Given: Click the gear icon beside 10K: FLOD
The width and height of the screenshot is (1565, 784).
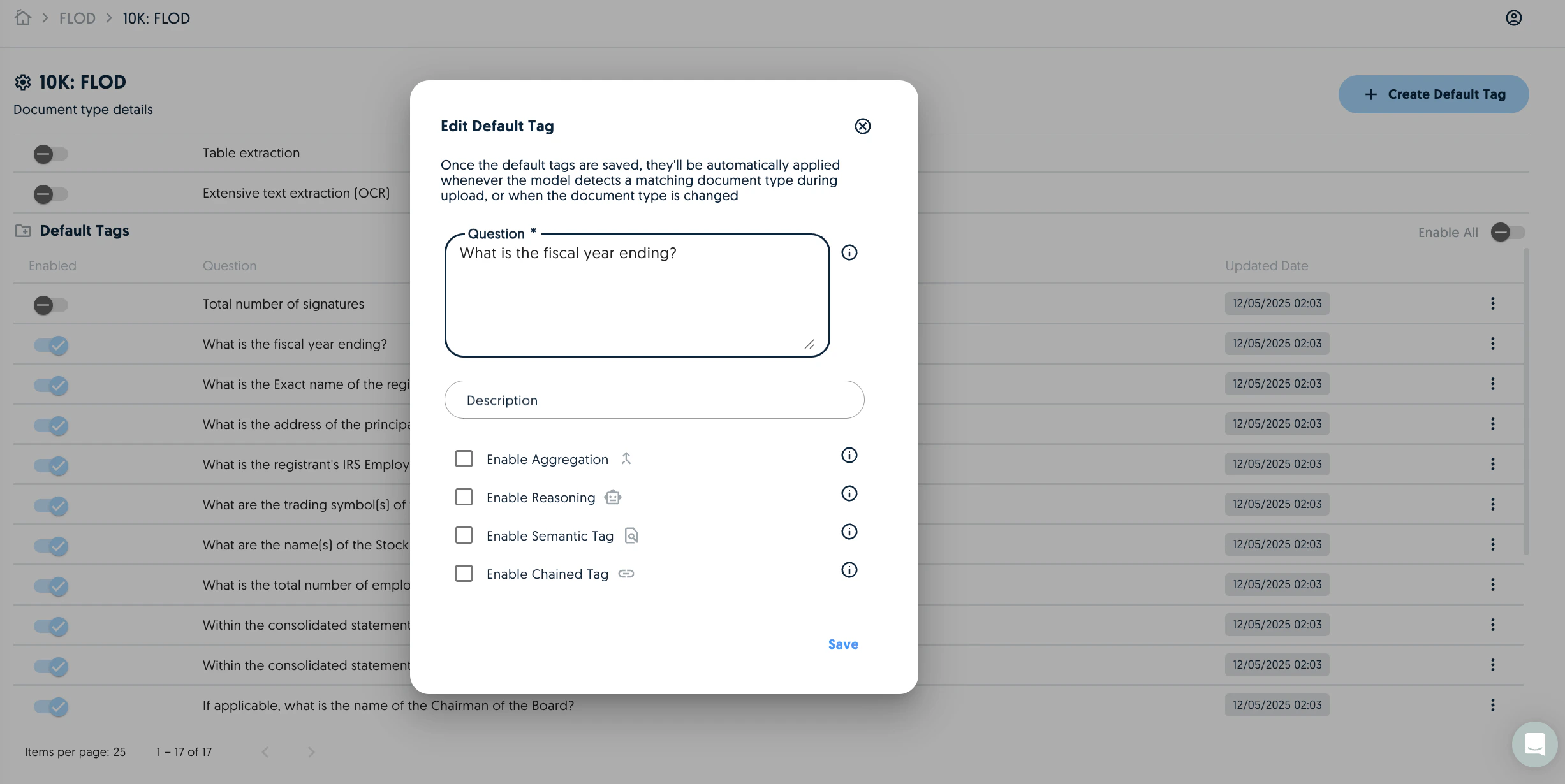Looking at the screenshot, I should pos(23,82).
